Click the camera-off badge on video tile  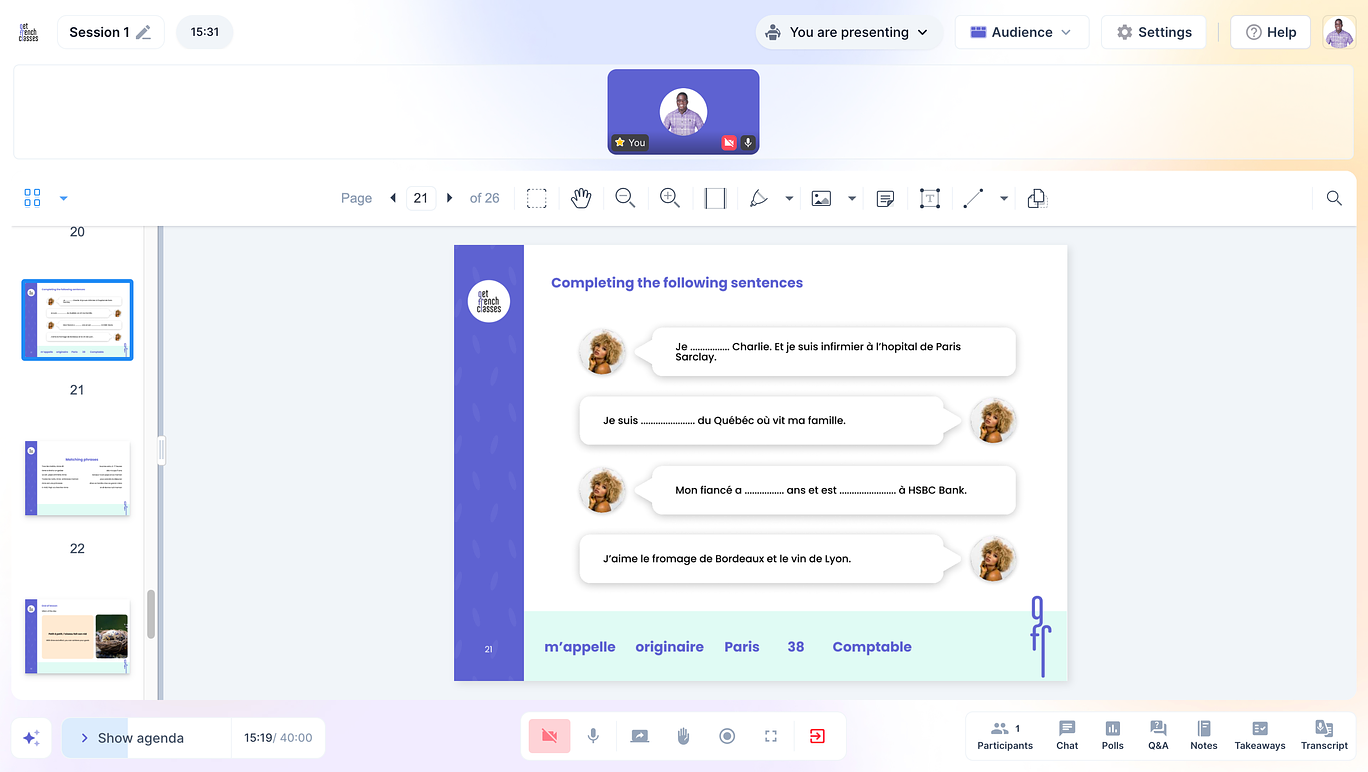click(x=729, y=143)
